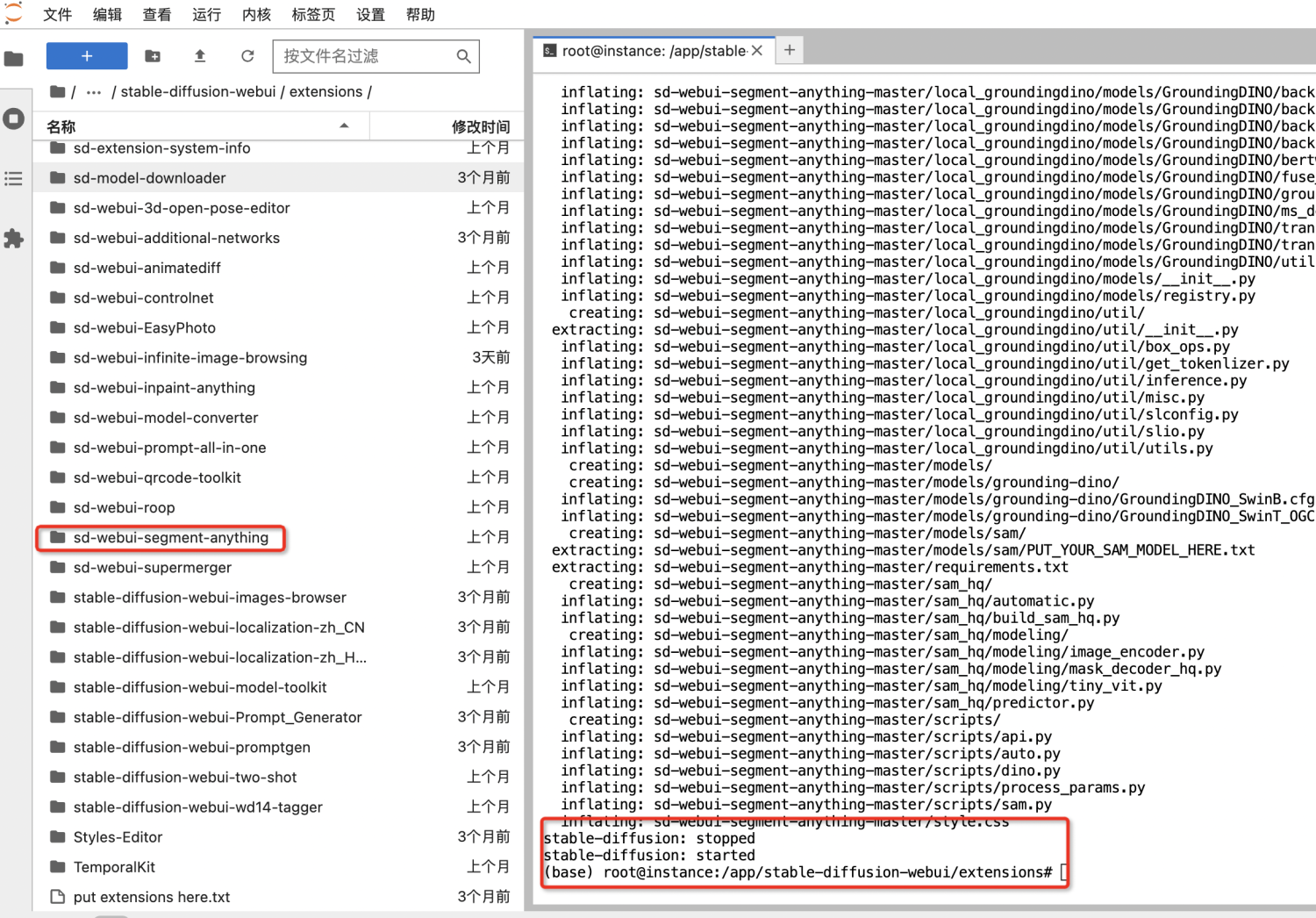Create a new folder
Viewport: 1316px width, 918px height.
(x=153, y=56)
